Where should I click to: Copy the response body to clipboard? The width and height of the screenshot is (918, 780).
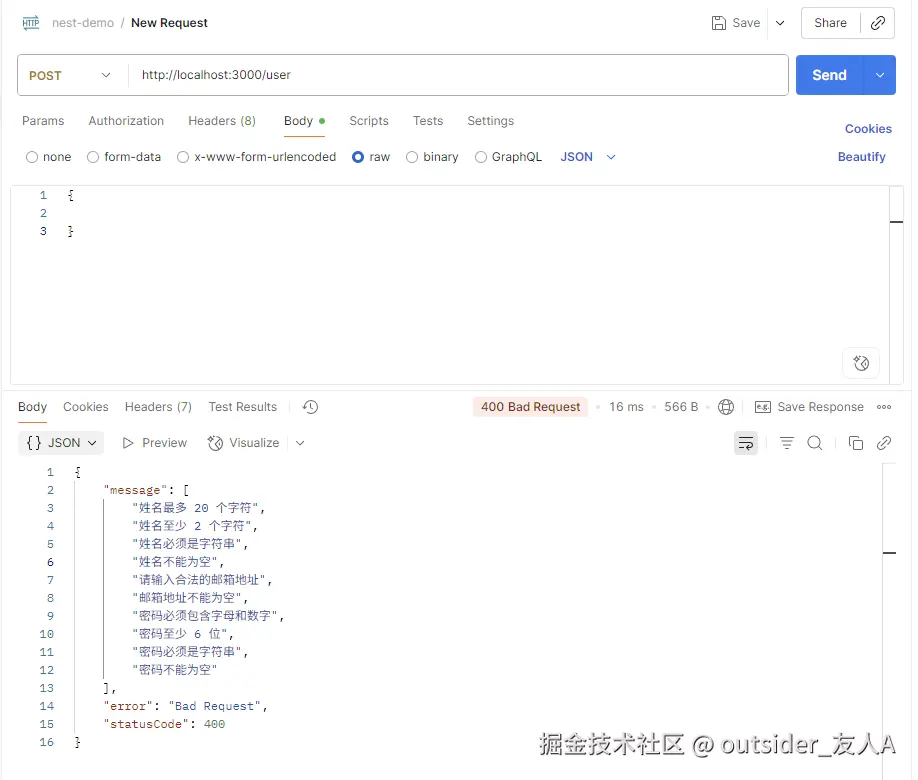point(855,443)
